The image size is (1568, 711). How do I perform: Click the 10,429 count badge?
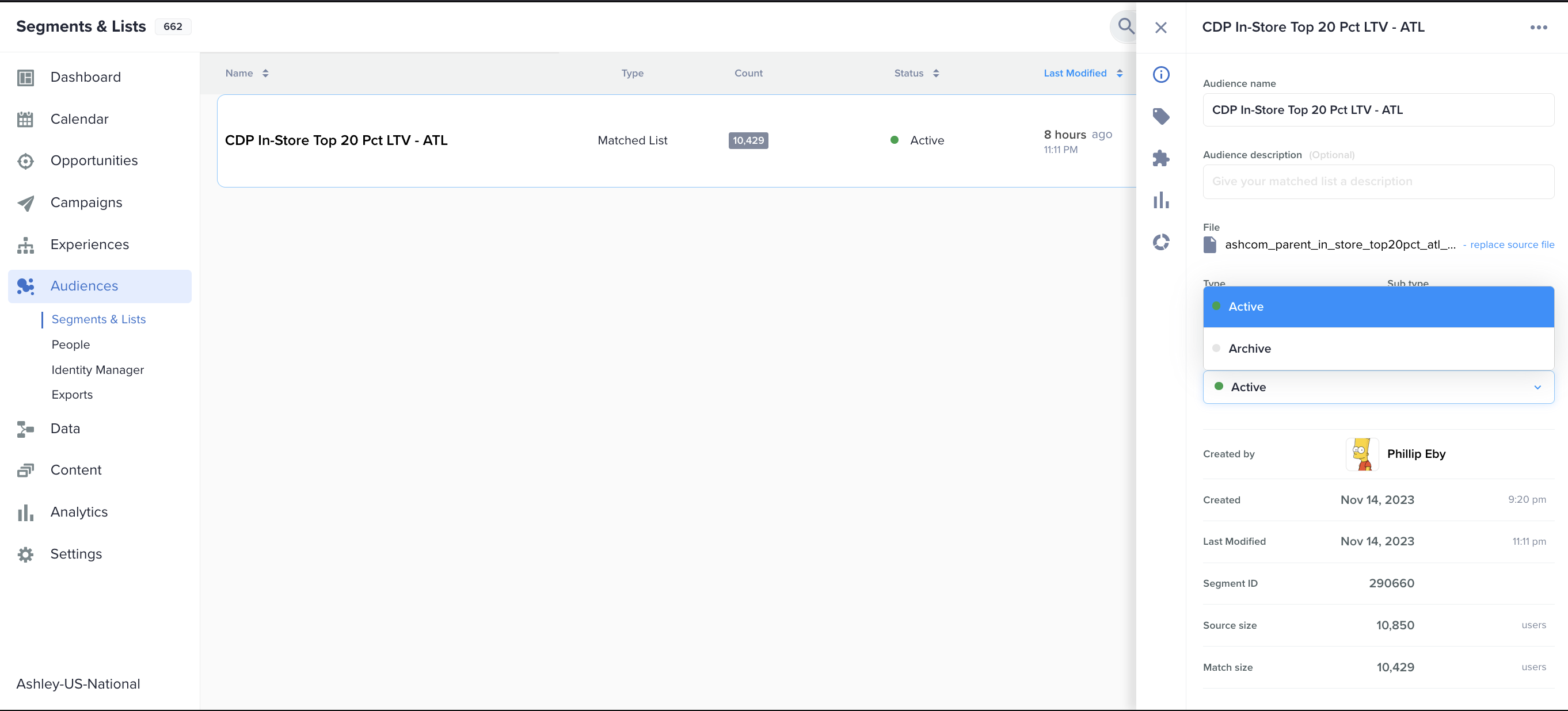point(748,140)
